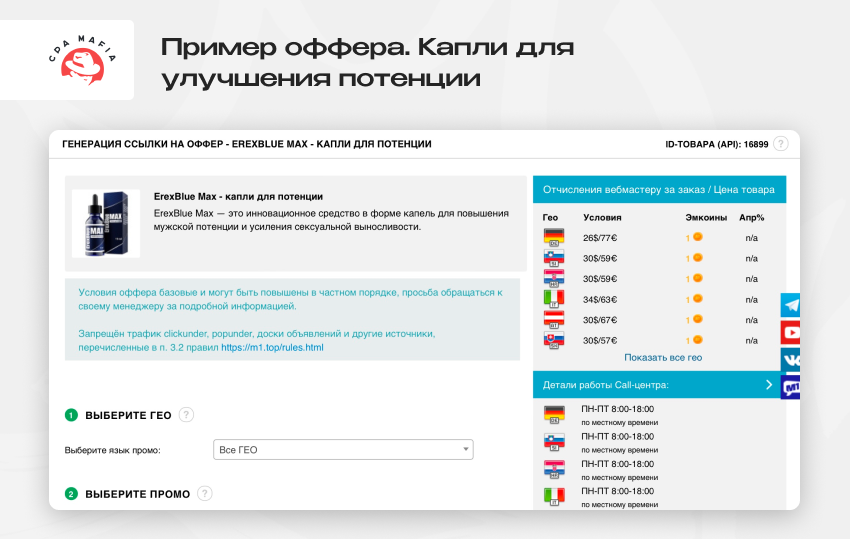Click ID-ТОВАРА (API): 16899 text
Image resolution: width=850 pixels, height=539 pixels.
(x=717, y=144)
